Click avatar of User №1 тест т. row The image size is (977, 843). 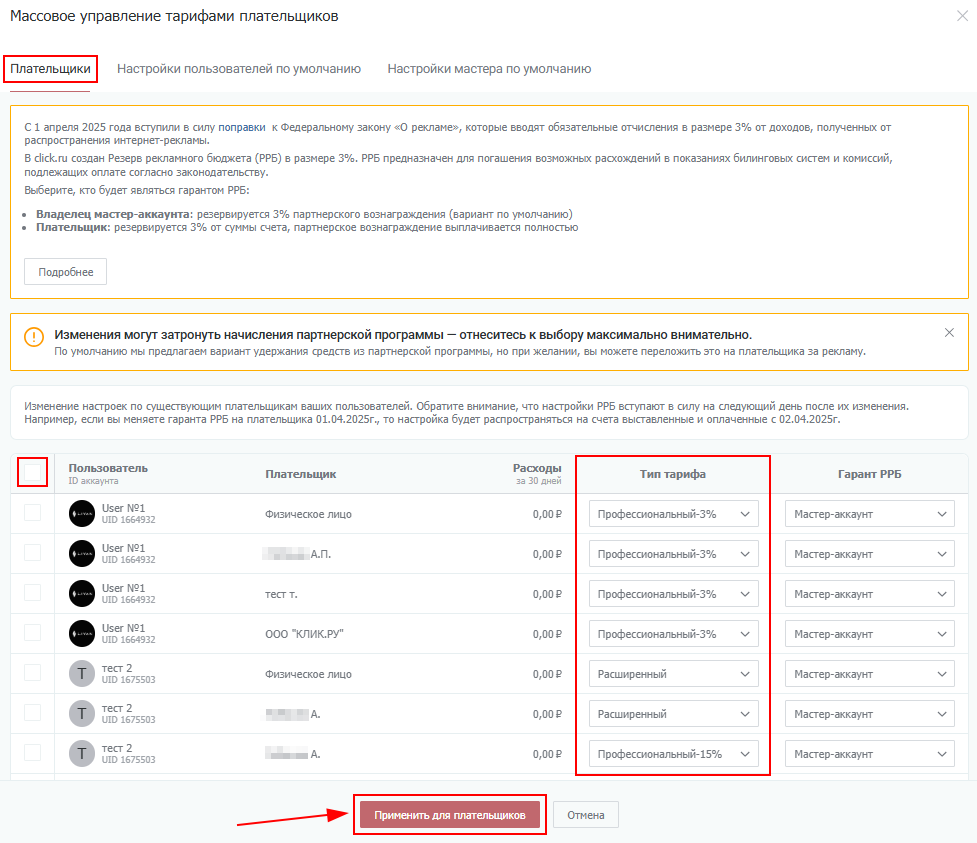tap(82, 594)
